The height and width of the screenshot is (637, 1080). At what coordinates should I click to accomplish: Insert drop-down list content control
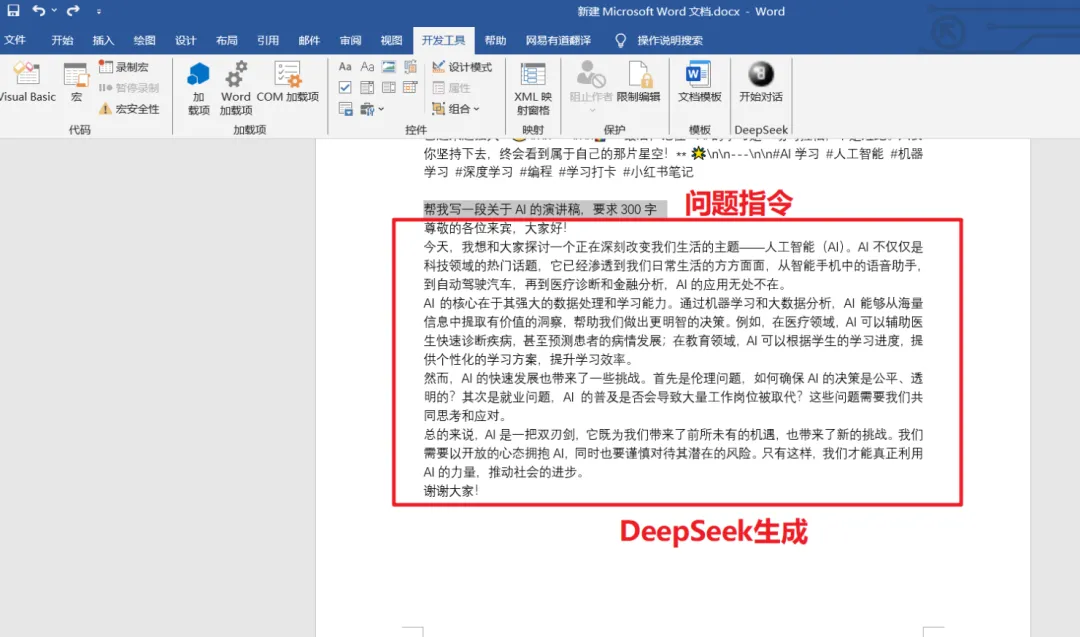click(x=388, y=87)
